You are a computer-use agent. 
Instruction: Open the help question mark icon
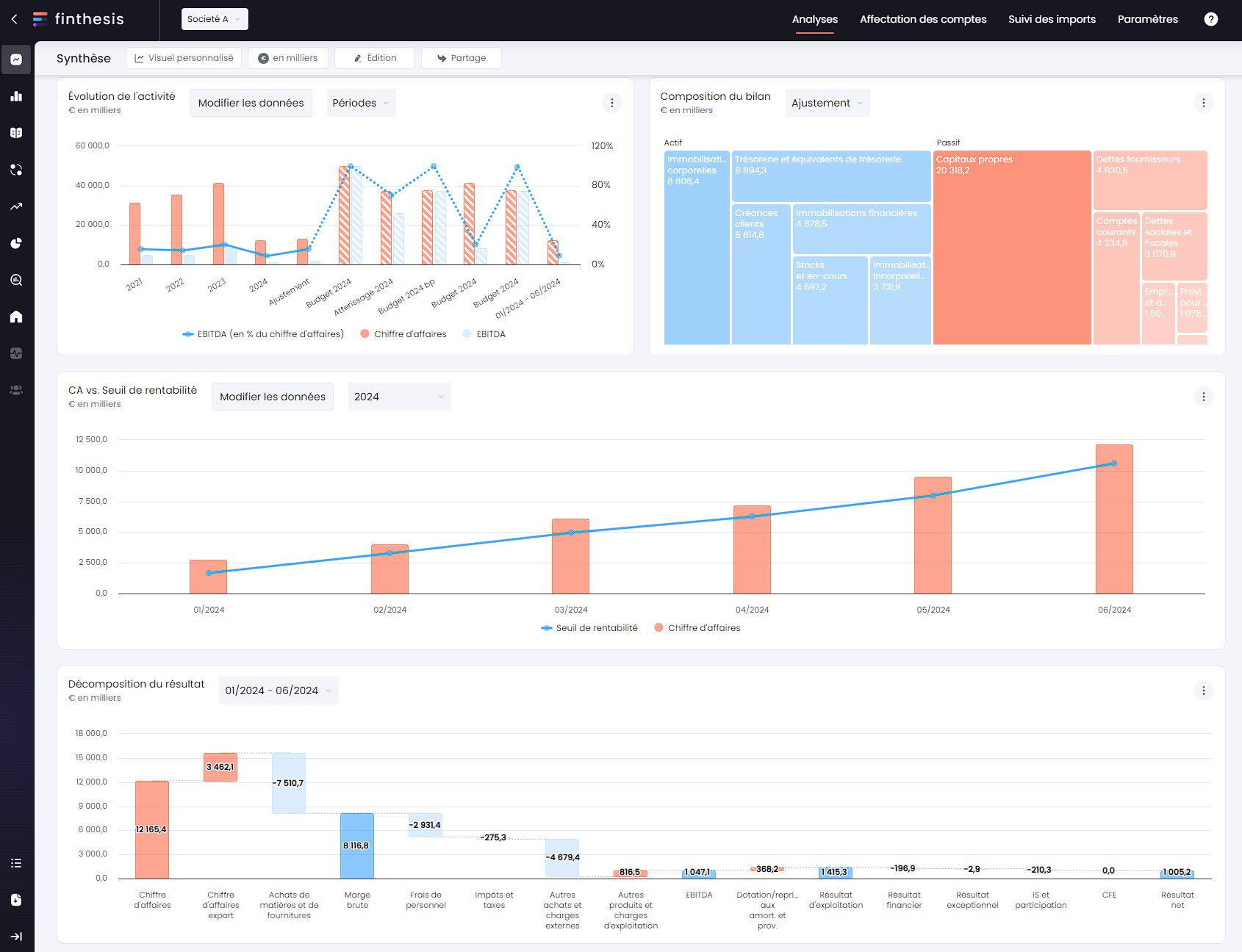pos(1210,19)
